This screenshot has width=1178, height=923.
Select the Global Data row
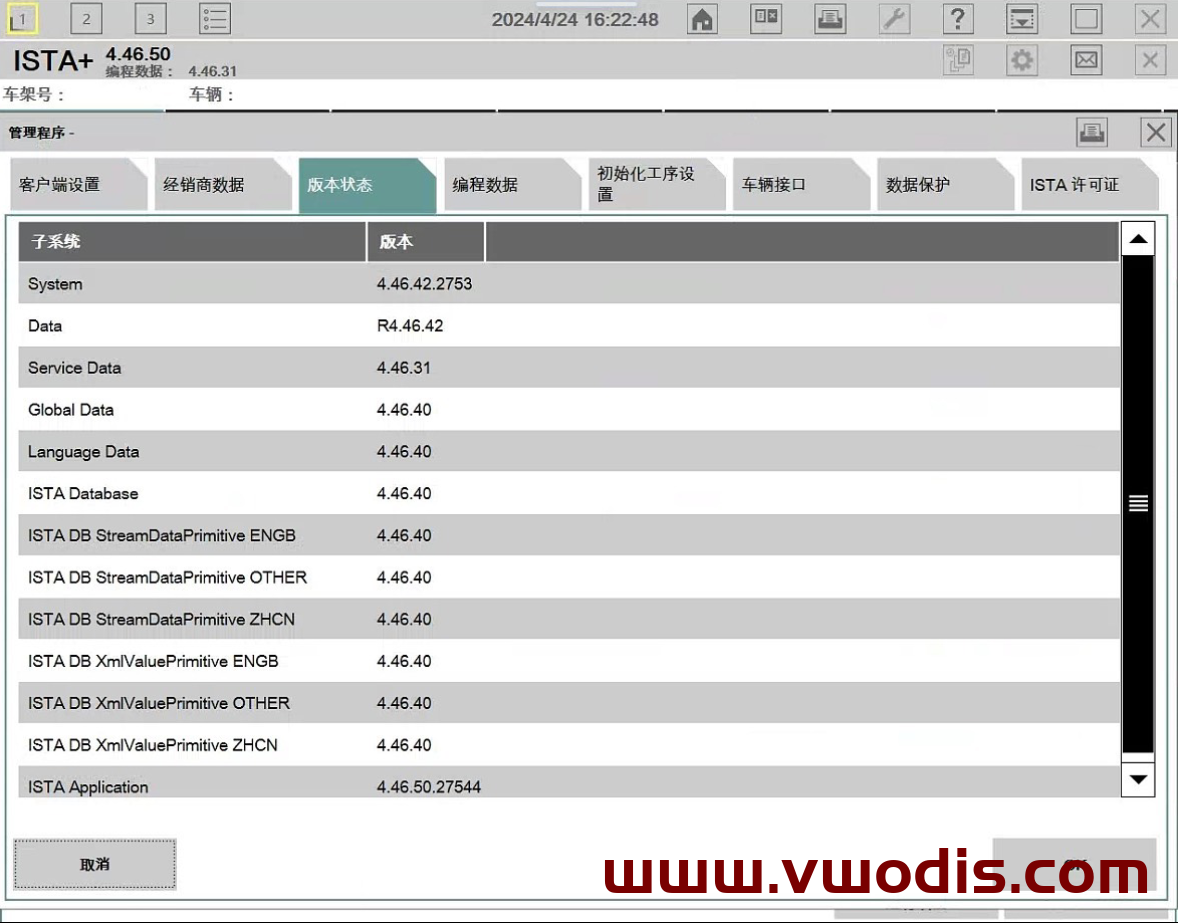point(569,410)
